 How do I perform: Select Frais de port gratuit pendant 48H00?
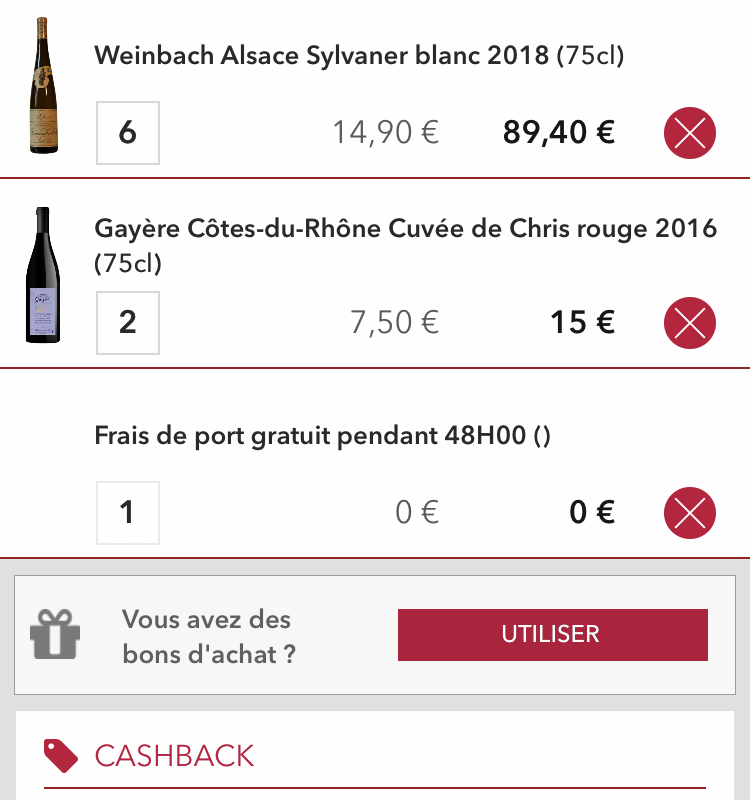322,436
